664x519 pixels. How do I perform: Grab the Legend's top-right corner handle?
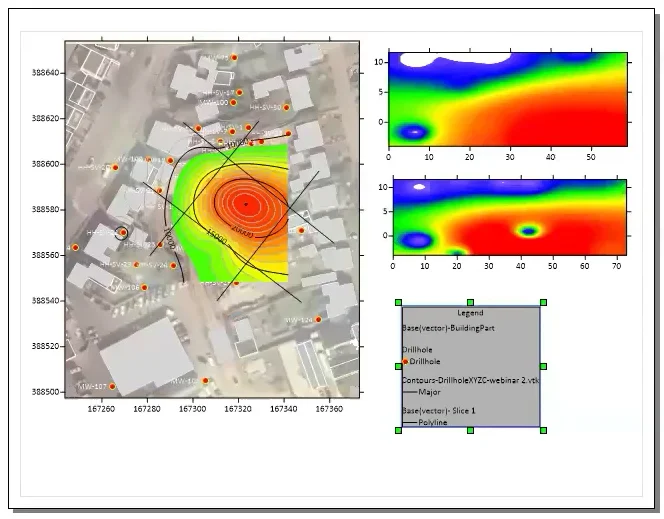tap(543, 302)
